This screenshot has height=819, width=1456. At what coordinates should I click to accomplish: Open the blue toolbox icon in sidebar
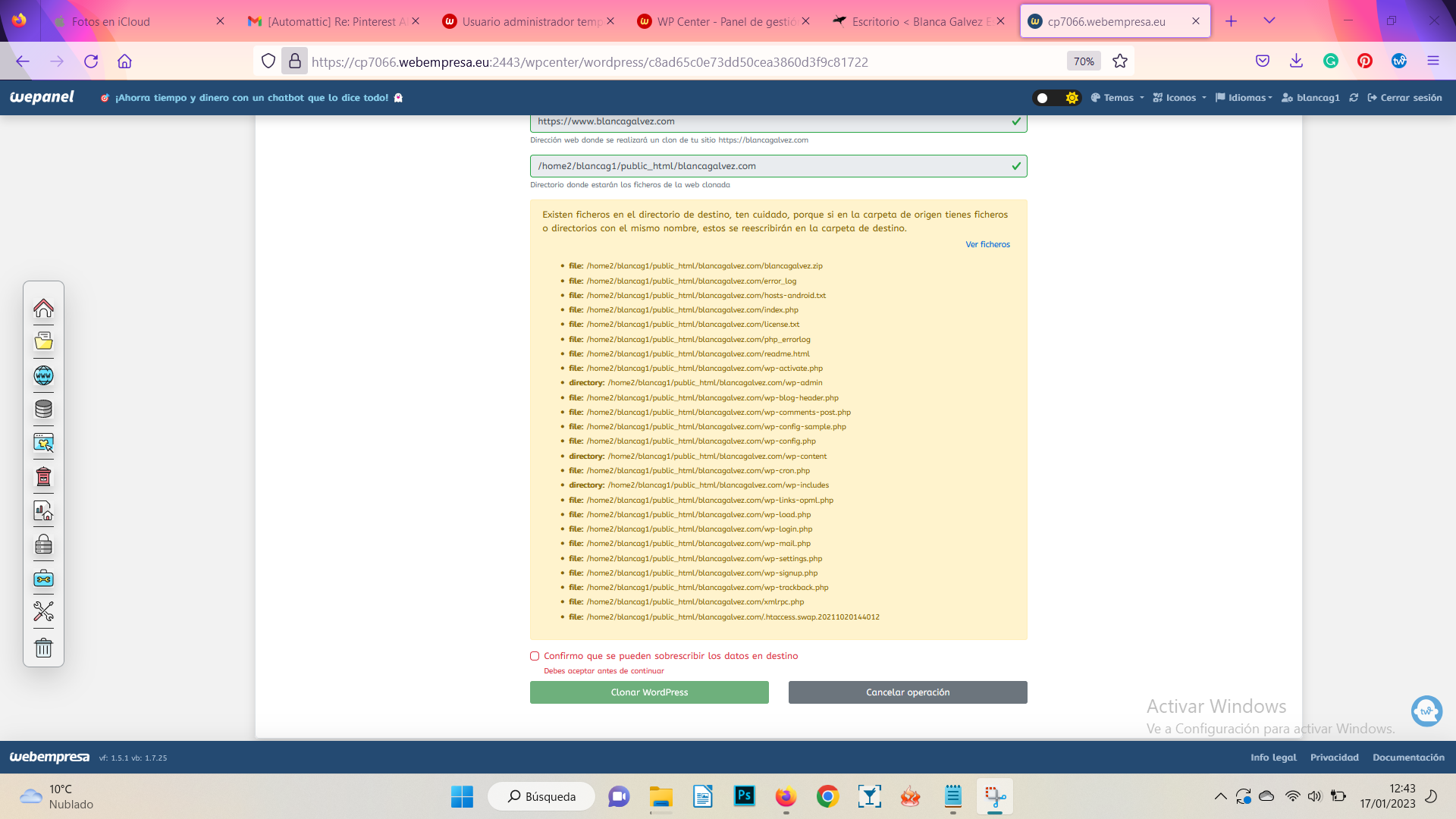click(x=43, y=579)
